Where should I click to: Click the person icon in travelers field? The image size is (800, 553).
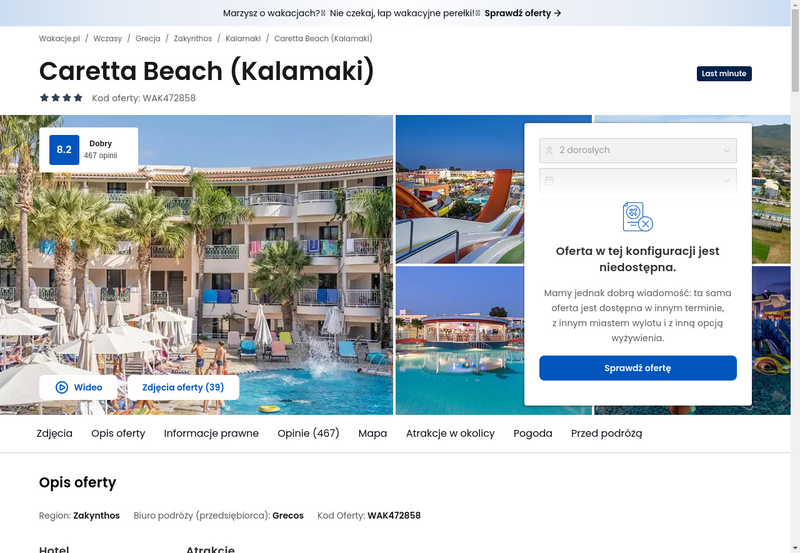549,150
